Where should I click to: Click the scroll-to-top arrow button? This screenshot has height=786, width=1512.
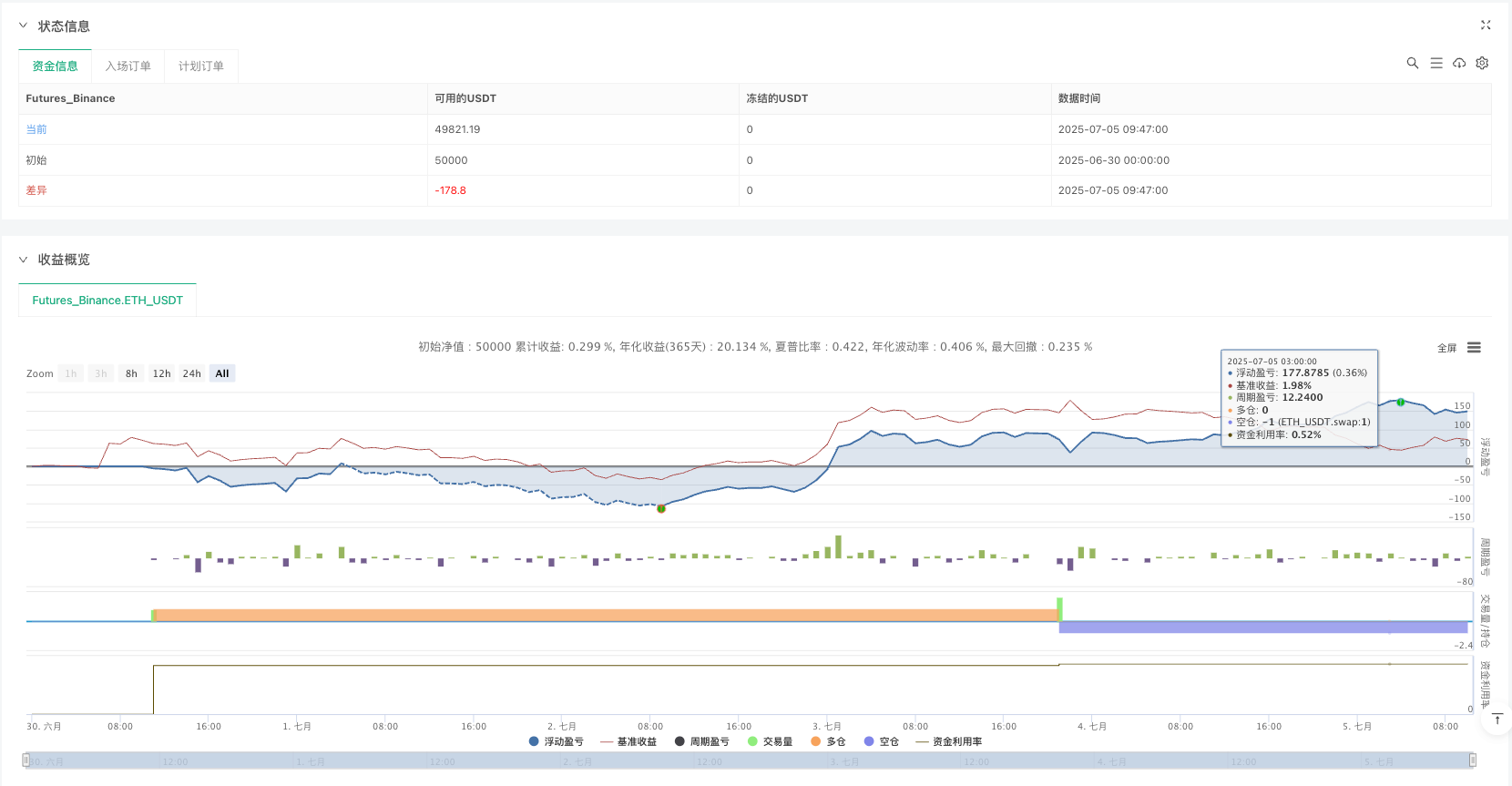[x=1497, y=720]
